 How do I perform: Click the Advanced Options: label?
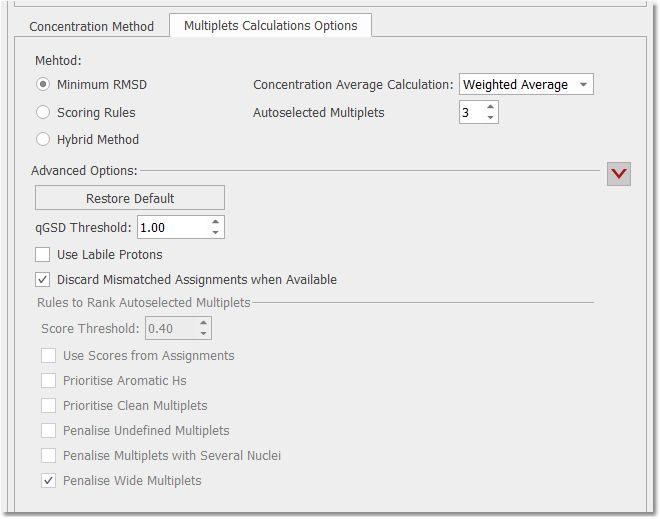84,170
